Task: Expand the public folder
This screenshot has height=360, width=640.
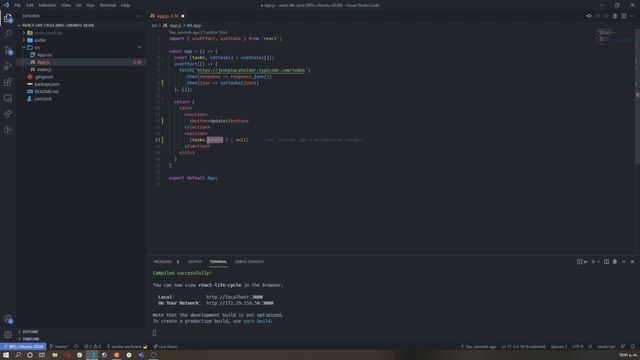Action: pos(40,40)
